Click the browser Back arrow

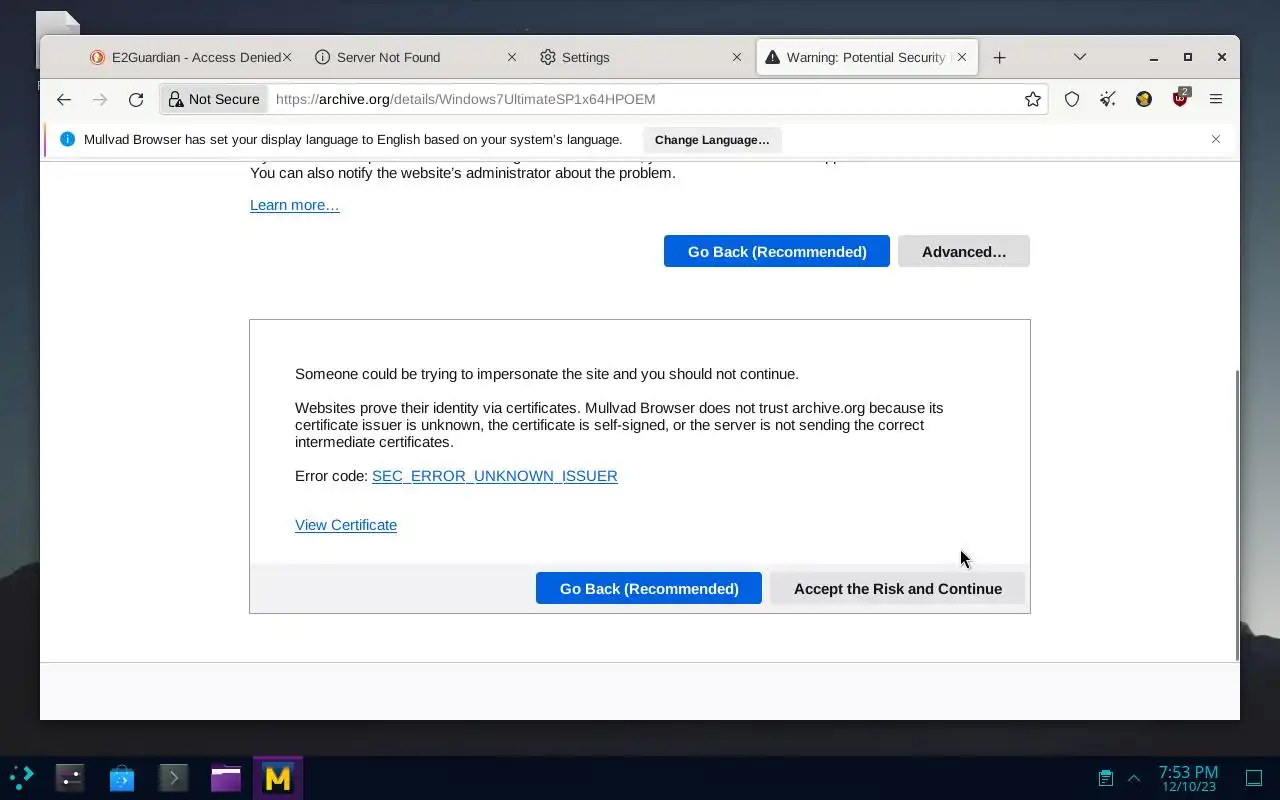(64, 99)
